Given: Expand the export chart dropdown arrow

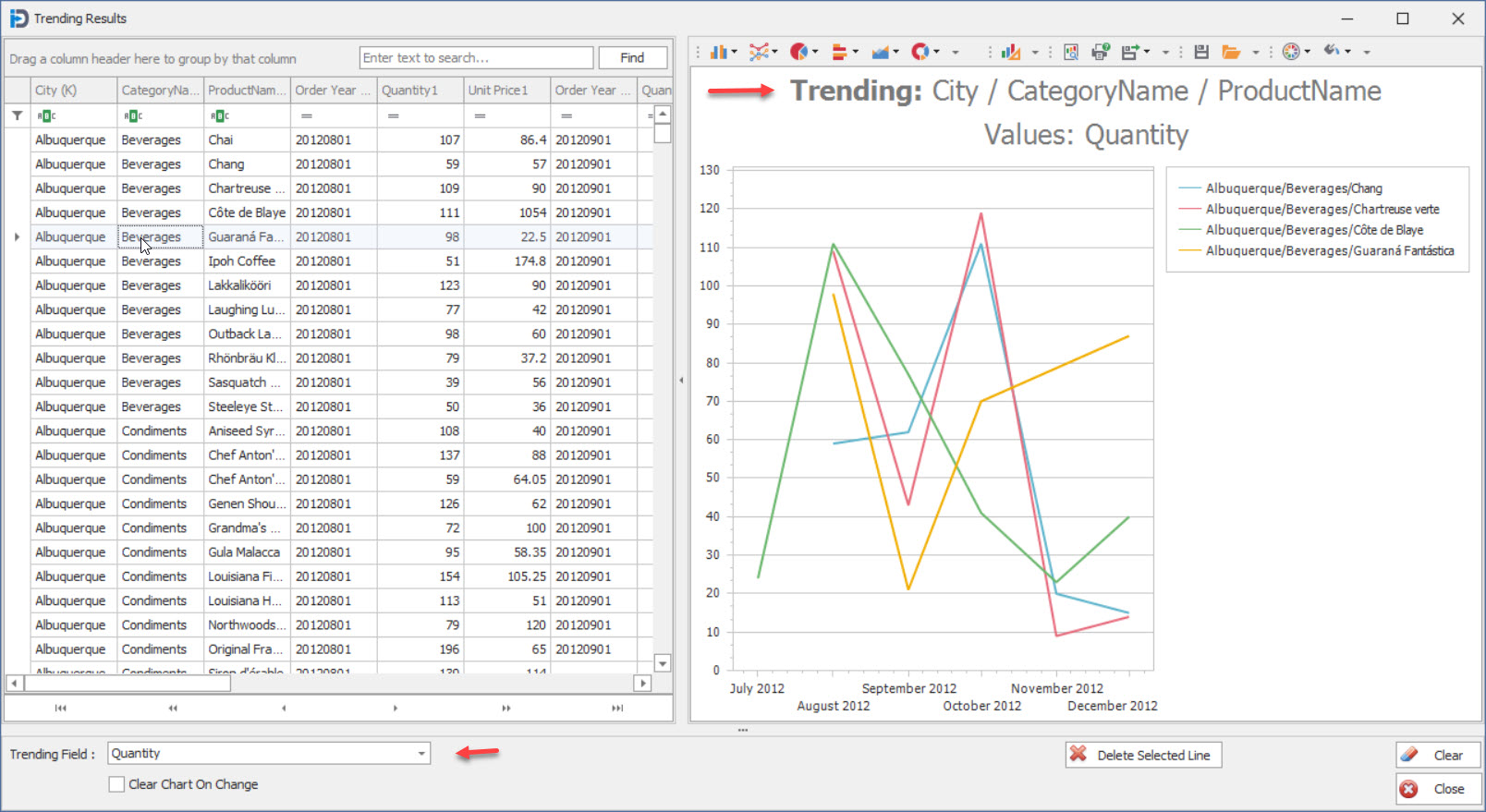Looking at the screenshot, I should [x=1148, y=52].
